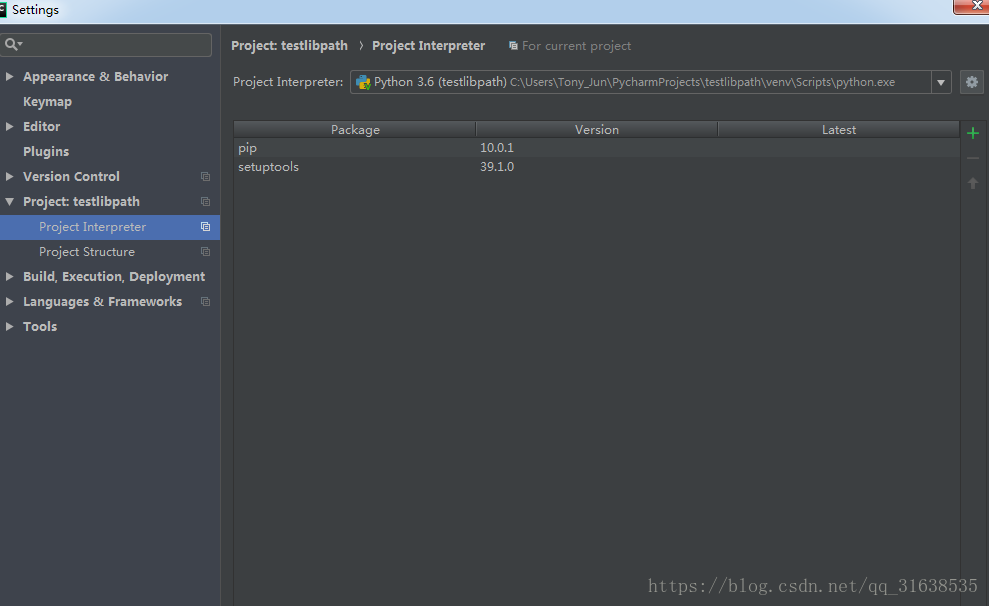The height and width of the screenshot is (606, 989).
Task: Select the Python 3.6 interpreter combo box
Action: coord(650,82)
